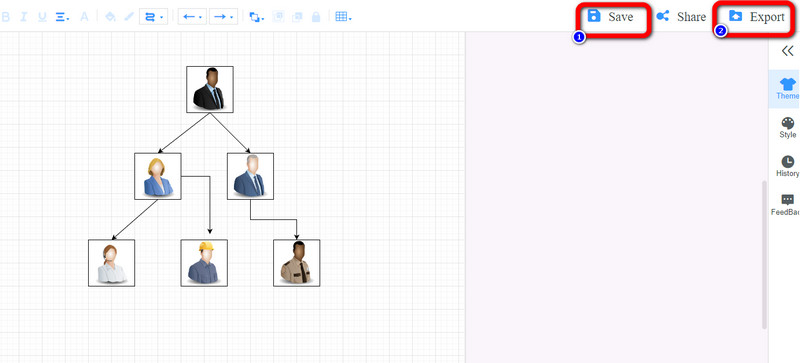Click the Save button

click(x=611, y=17)
